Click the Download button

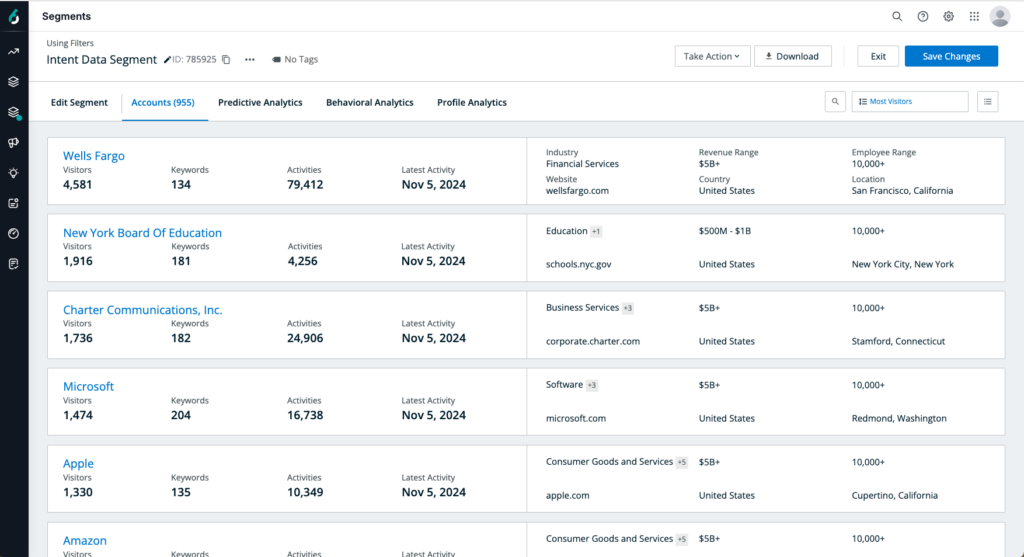point(792,56)
